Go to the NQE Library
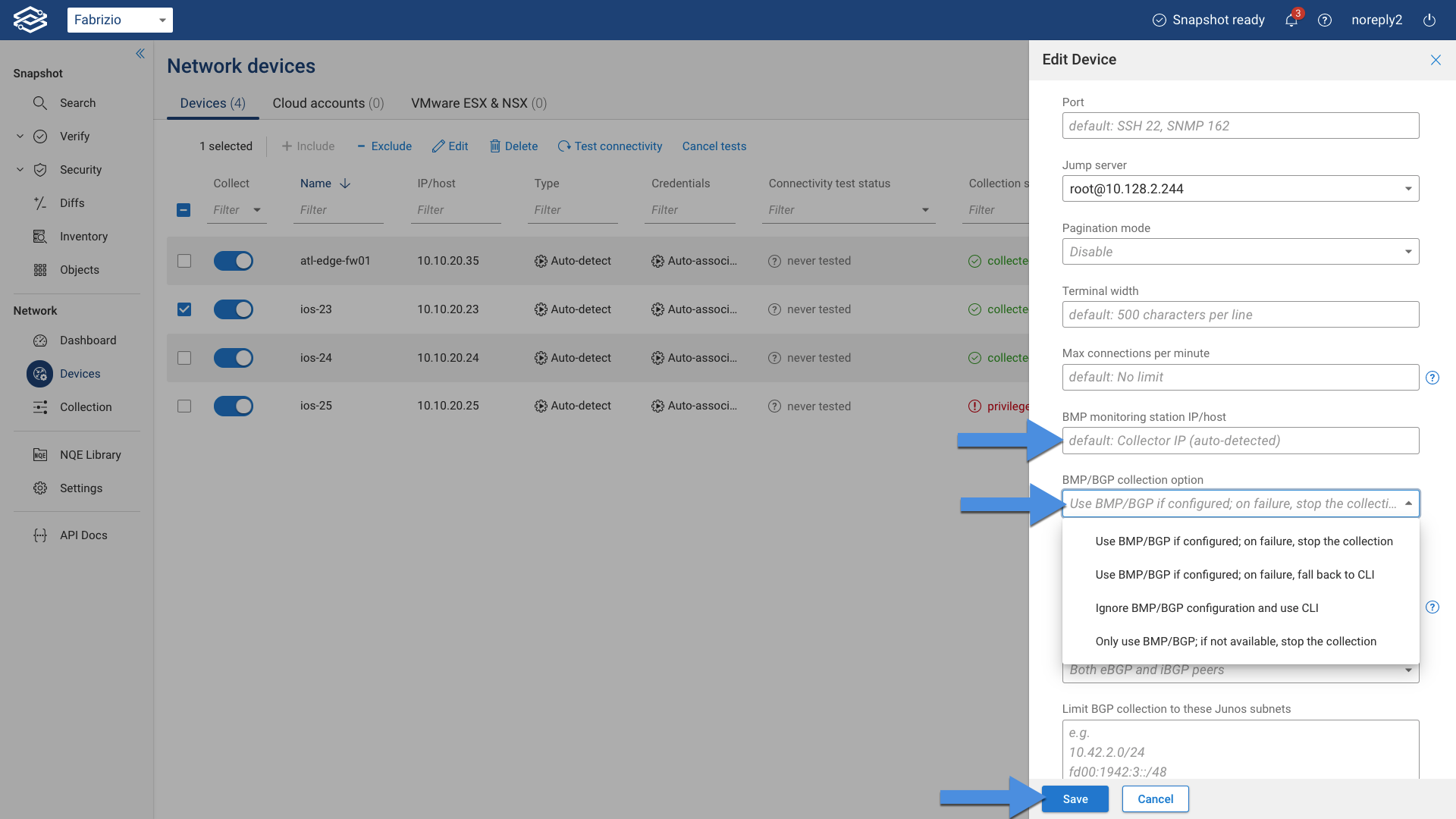This screenshot has width=1456, height=819. 90,454
